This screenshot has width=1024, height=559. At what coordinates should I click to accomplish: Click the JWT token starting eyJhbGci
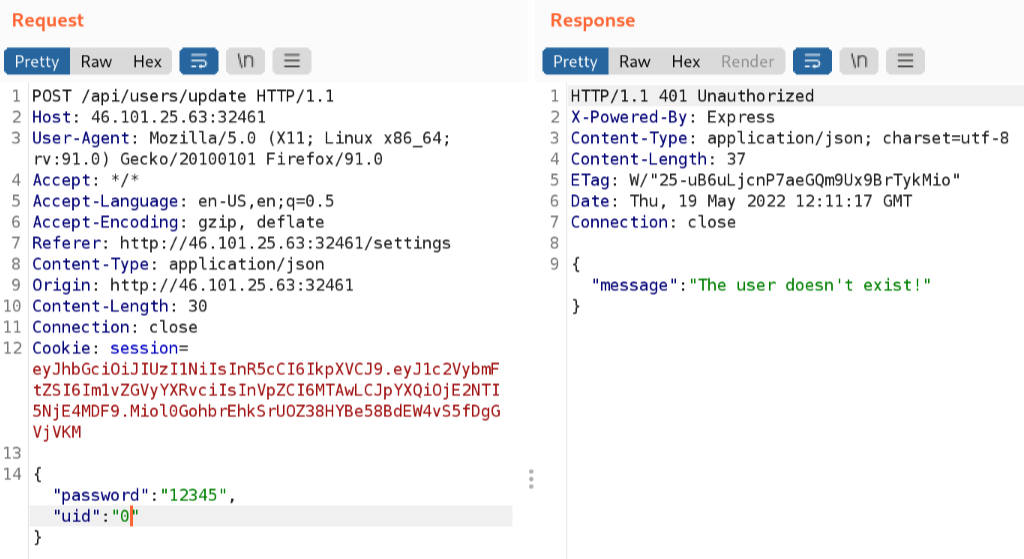click(x=266, y=400)
